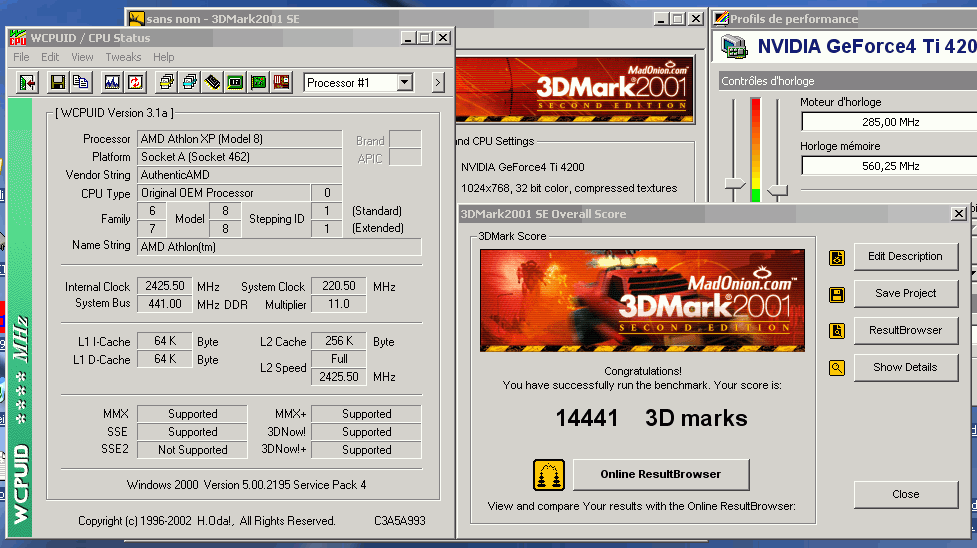Viewport: 977px width, 548px height.
Task: Click the magnifier icon beside Show Details
Action: pyautogui.click(x=837, y=368)
